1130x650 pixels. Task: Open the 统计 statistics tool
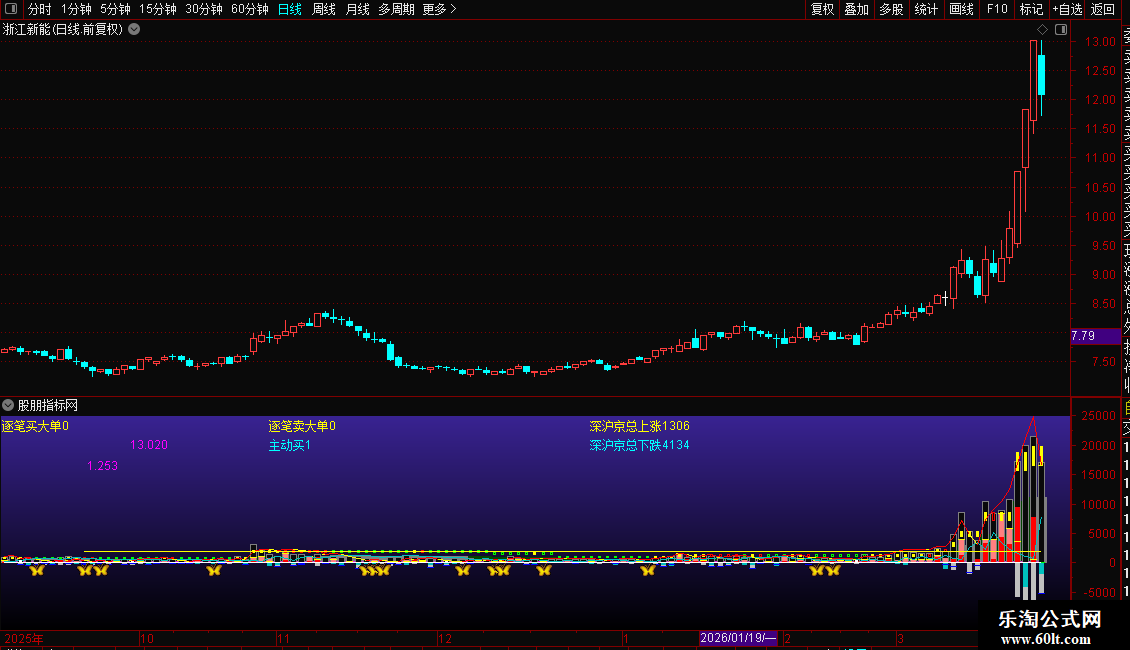point(925,9)
